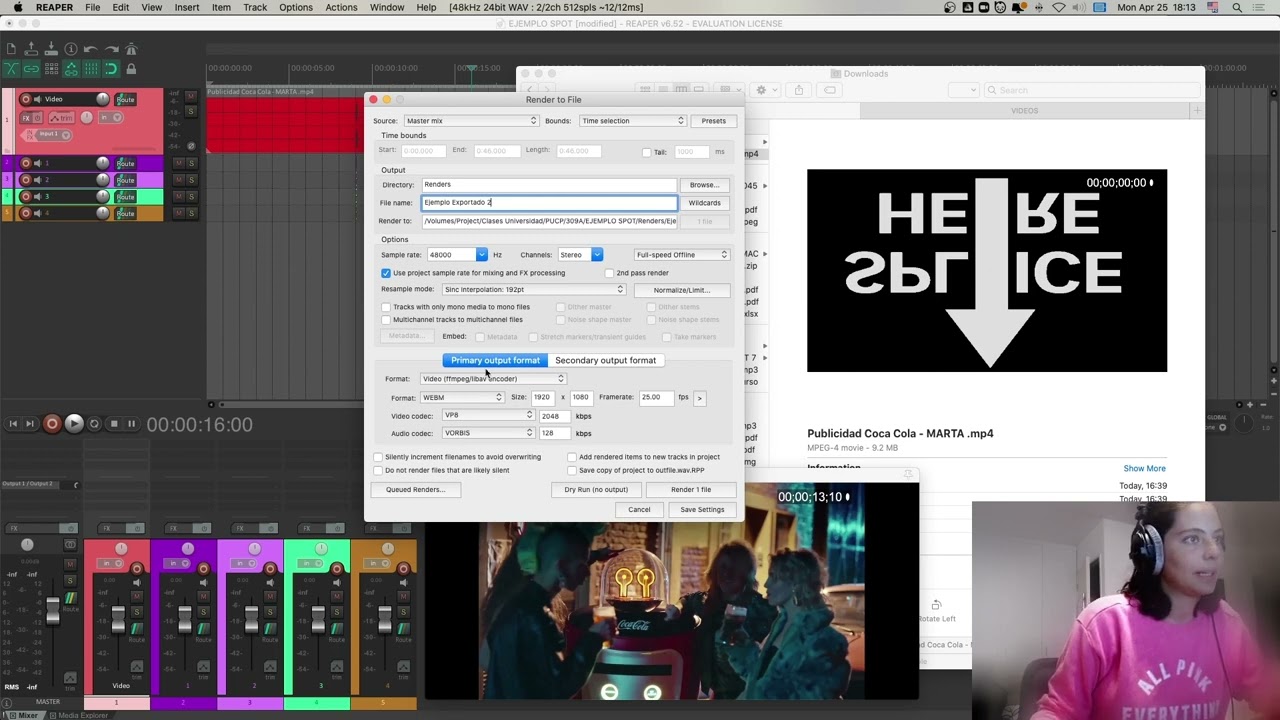Select Primary output format tab

(x=495, y=360)
